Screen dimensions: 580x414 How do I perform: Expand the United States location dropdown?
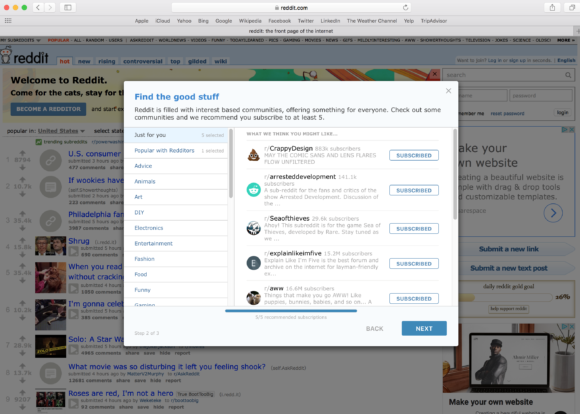click(x=61, y=131)
